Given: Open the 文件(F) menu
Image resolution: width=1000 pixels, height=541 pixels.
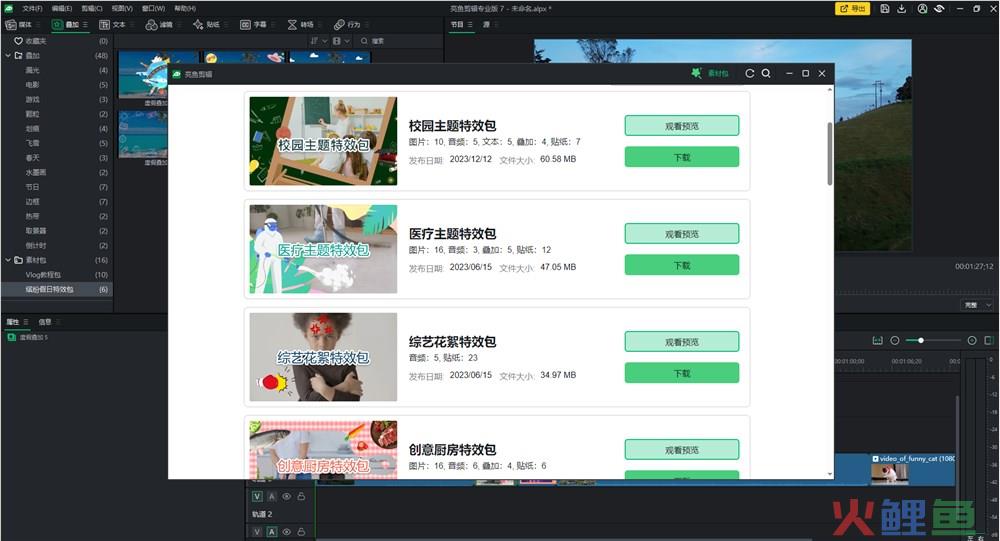Looking at the screenshot, I should (x=32, y=8).
